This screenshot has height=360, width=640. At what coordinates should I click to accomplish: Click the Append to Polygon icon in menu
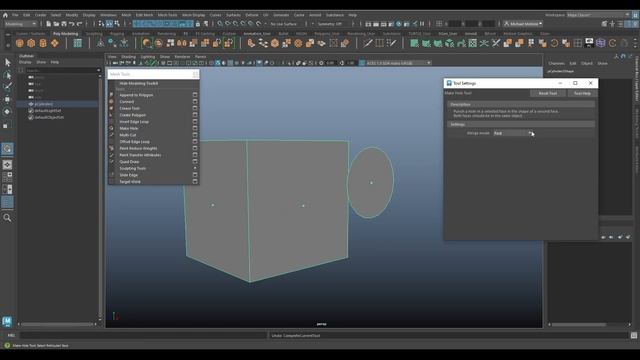(111, 95)
